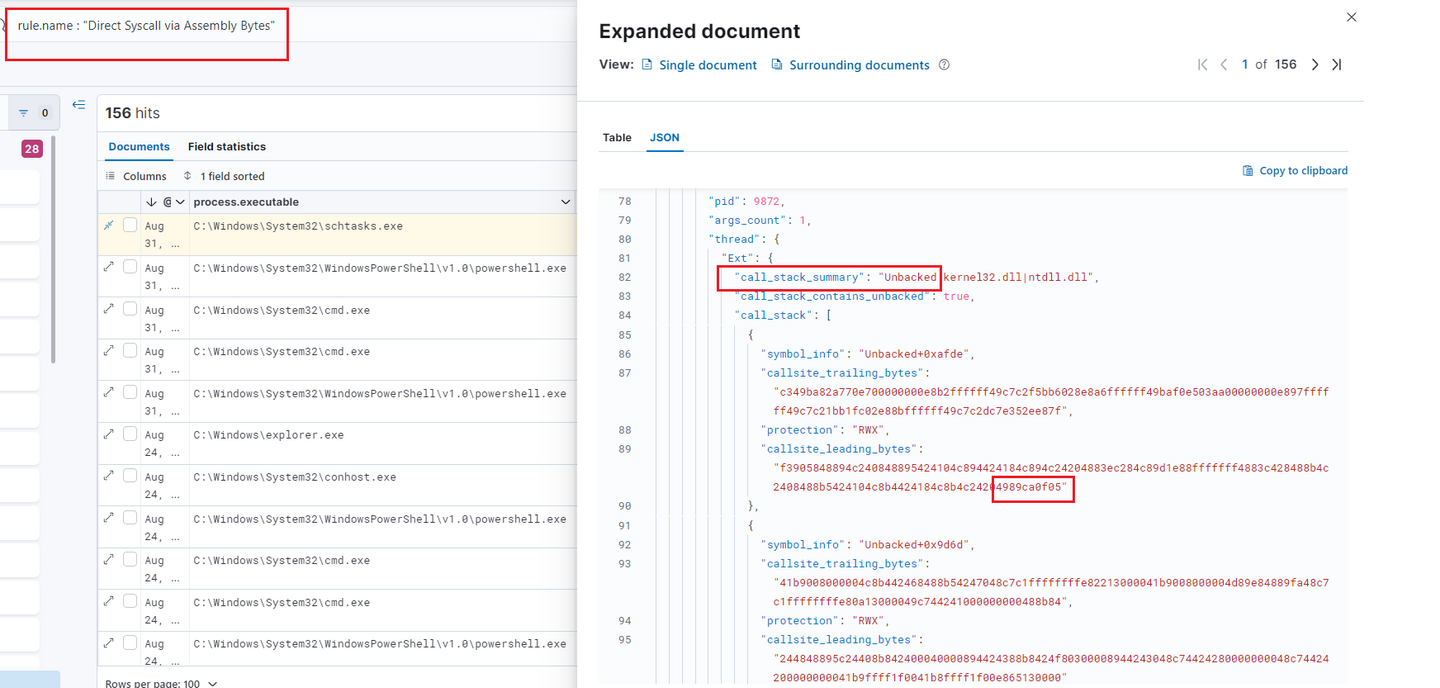The height and width of the screenshot is (688, 1440).
Task: Click Copy to clipboard
Action: click(x=1295, y=171)
